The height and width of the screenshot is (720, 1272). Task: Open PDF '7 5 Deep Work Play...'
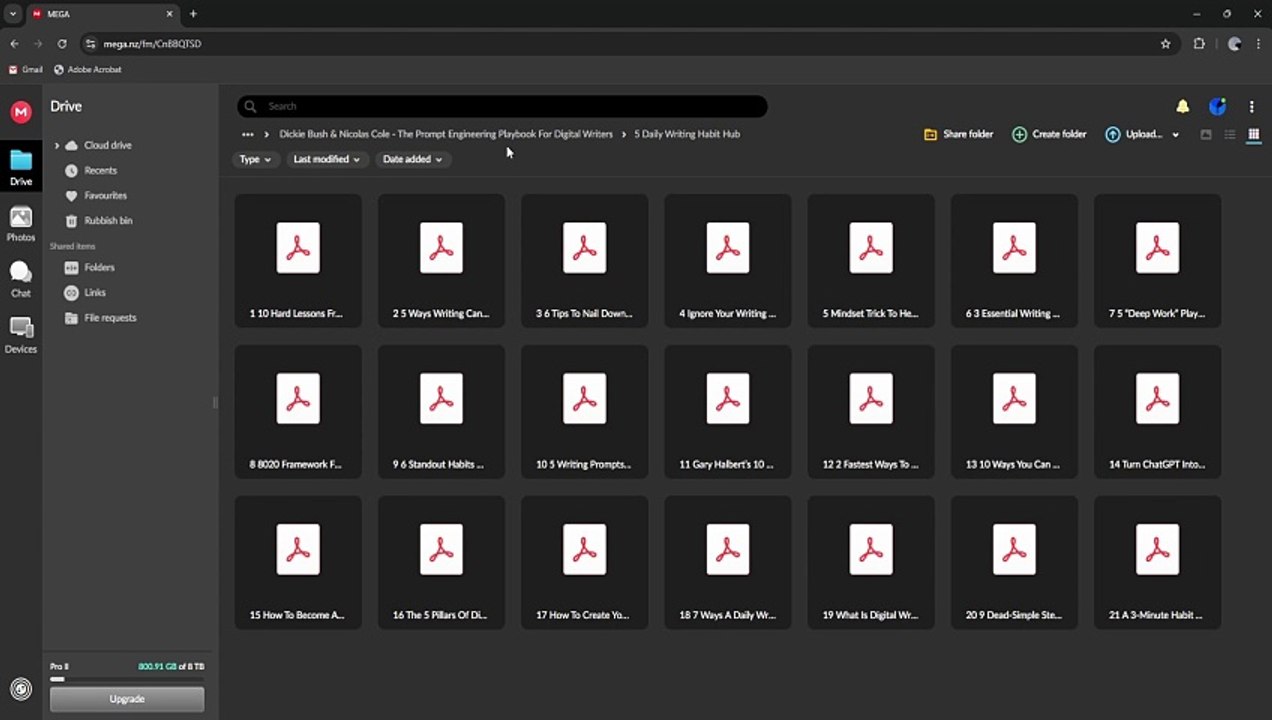[x=1157, y=260]
